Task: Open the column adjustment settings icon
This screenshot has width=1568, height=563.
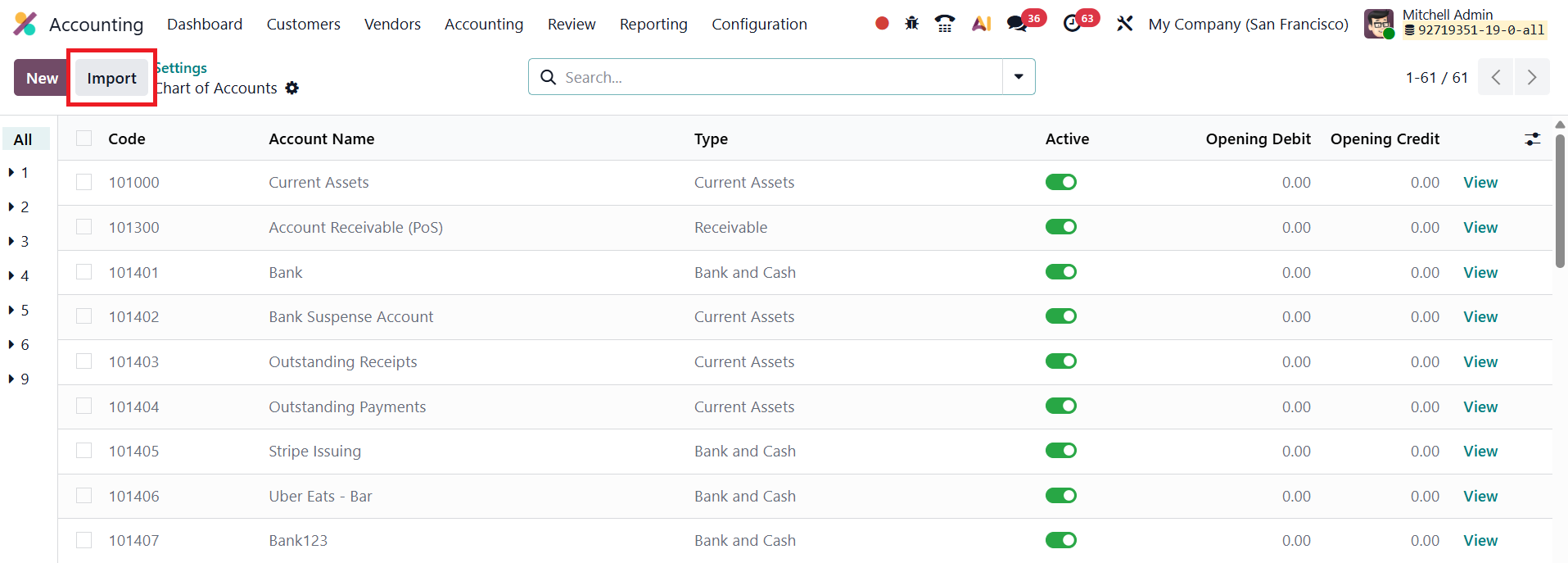Action: [x=1532, y=139]
